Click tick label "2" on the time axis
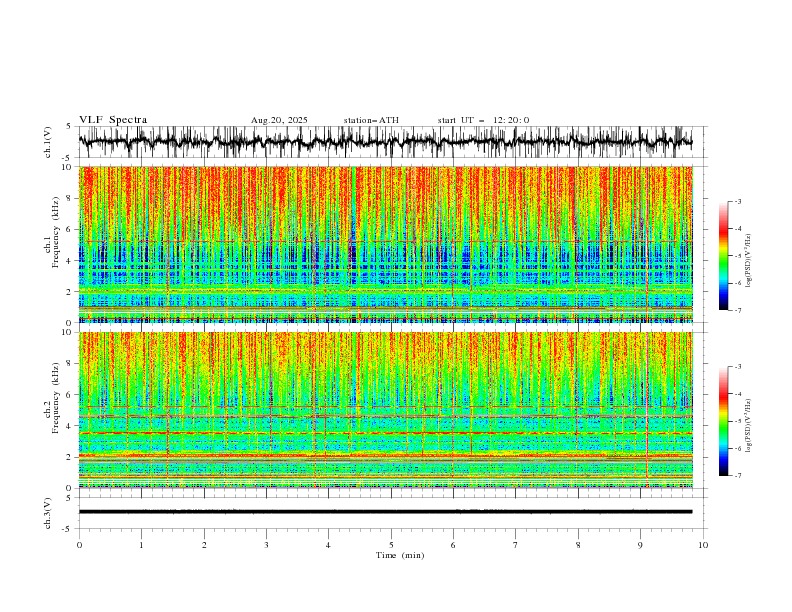The width and height of the screenshot is (792, 612). (x=204, y=545)
